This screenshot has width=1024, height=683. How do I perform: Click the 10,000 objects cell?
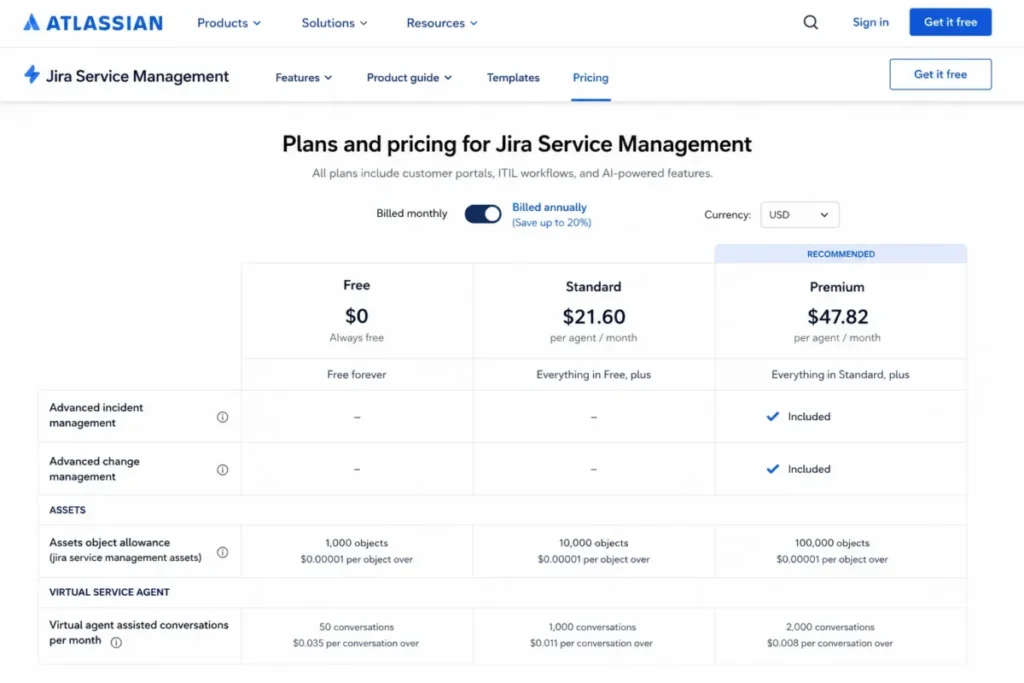click(594, 543)
